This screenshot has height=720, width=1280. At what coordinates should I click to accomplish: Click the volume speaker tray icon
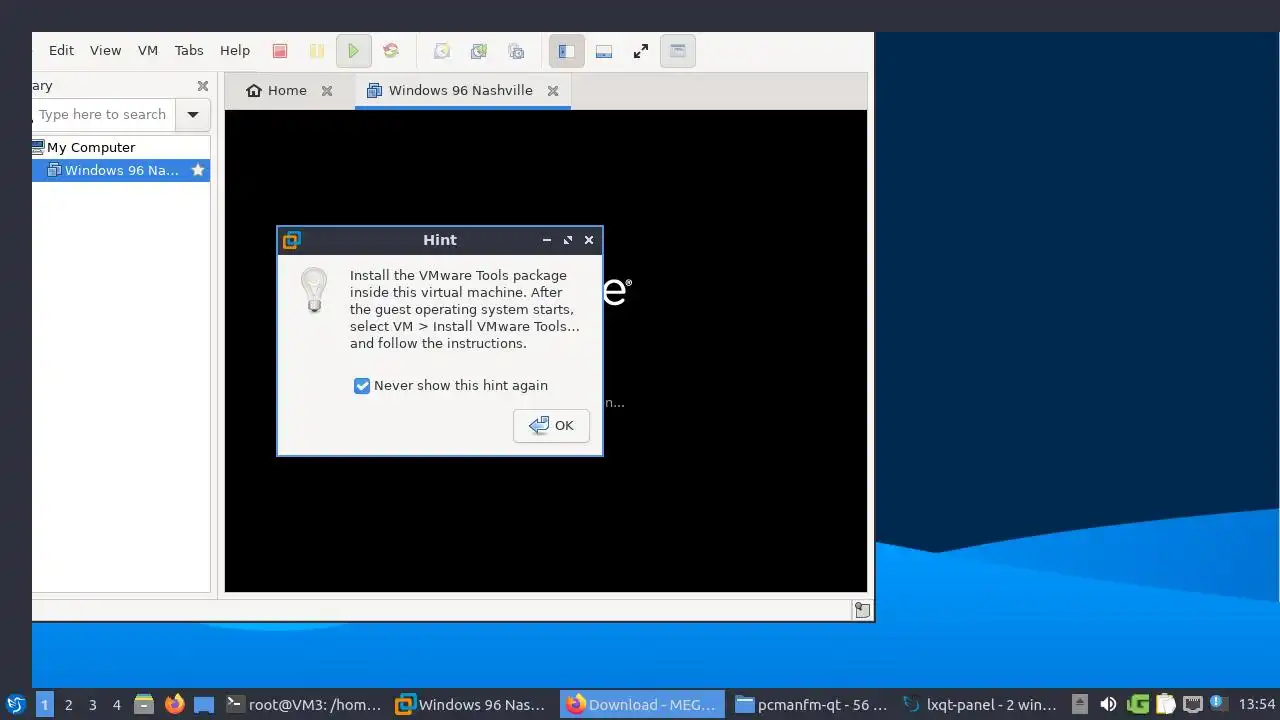(x=1107, y=704)
